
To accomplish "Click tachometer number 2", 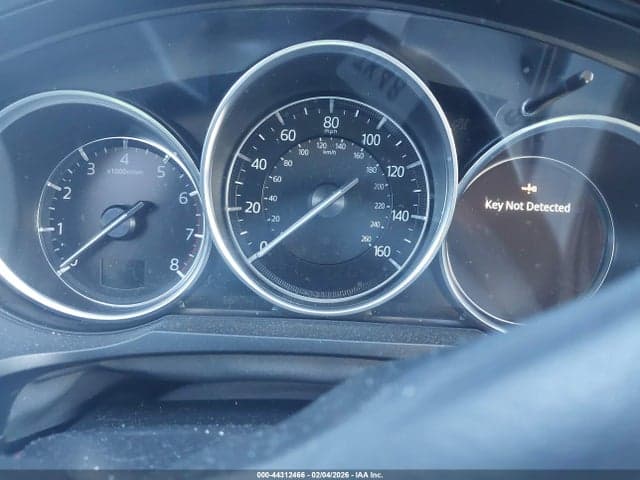I will 67,193.
